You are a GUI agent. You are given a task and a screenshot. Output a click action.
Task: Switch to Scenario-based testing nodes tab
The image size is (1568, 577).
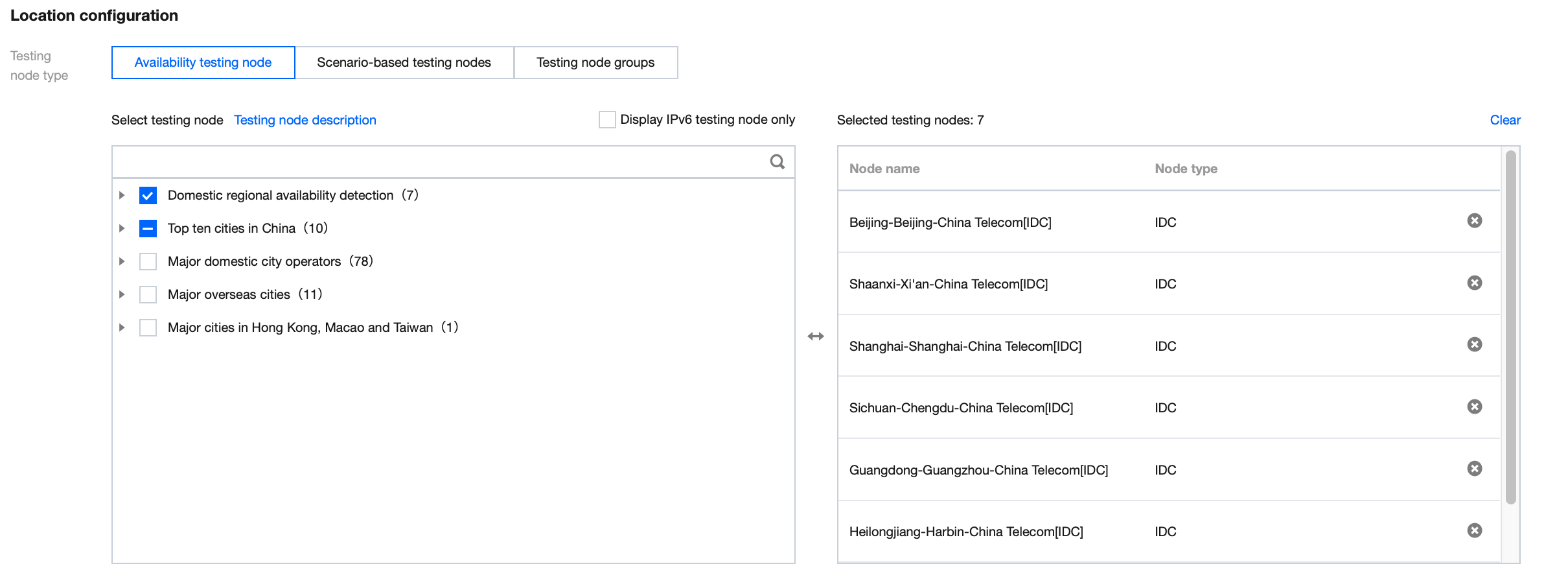tap(404, 63)
